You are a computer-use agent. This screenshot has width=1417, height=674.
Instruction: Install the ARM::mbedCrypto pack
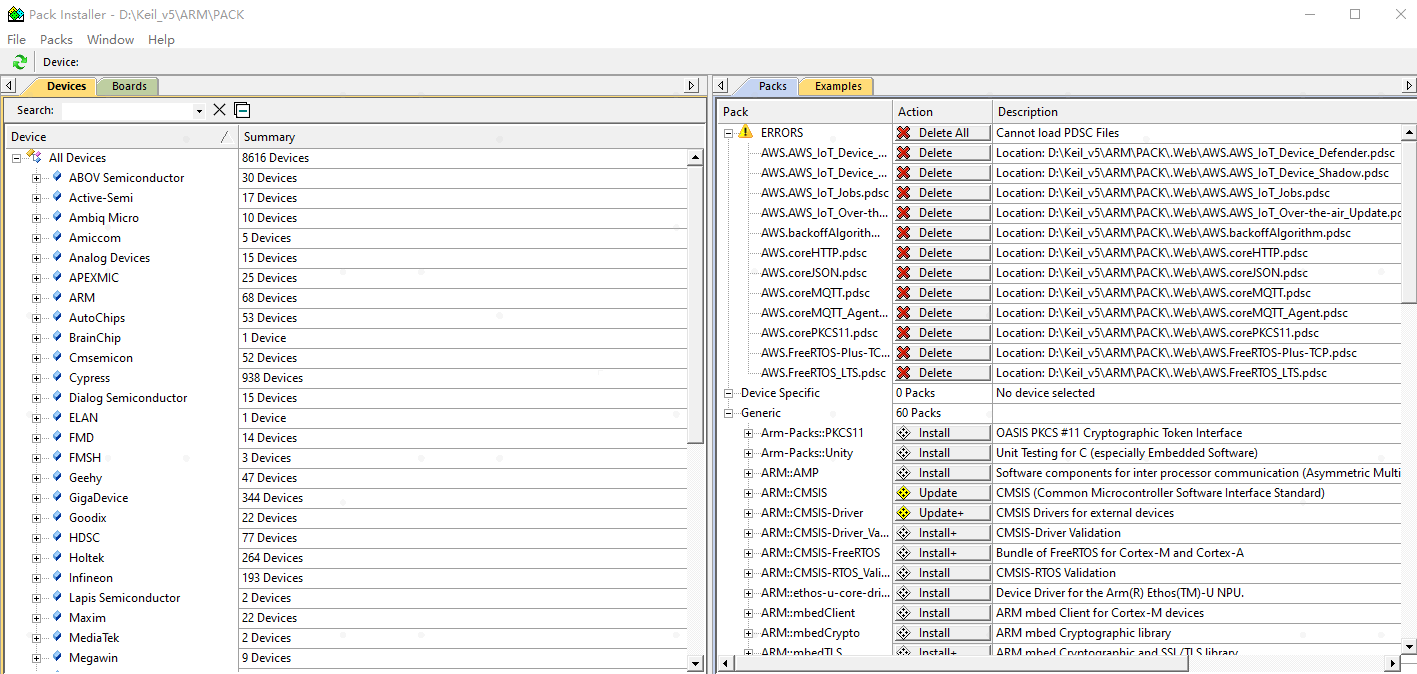tap(942, 633)
